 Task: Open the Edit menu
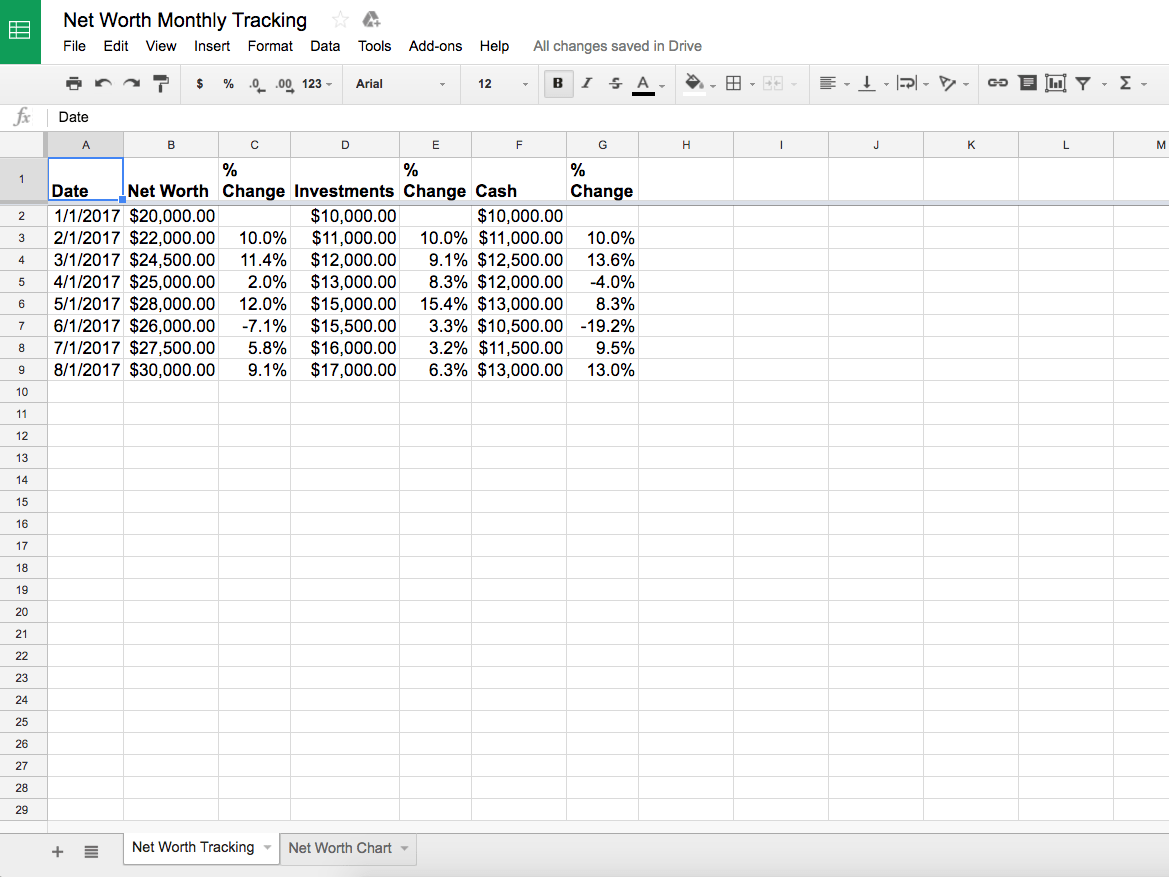coord(116,46)
